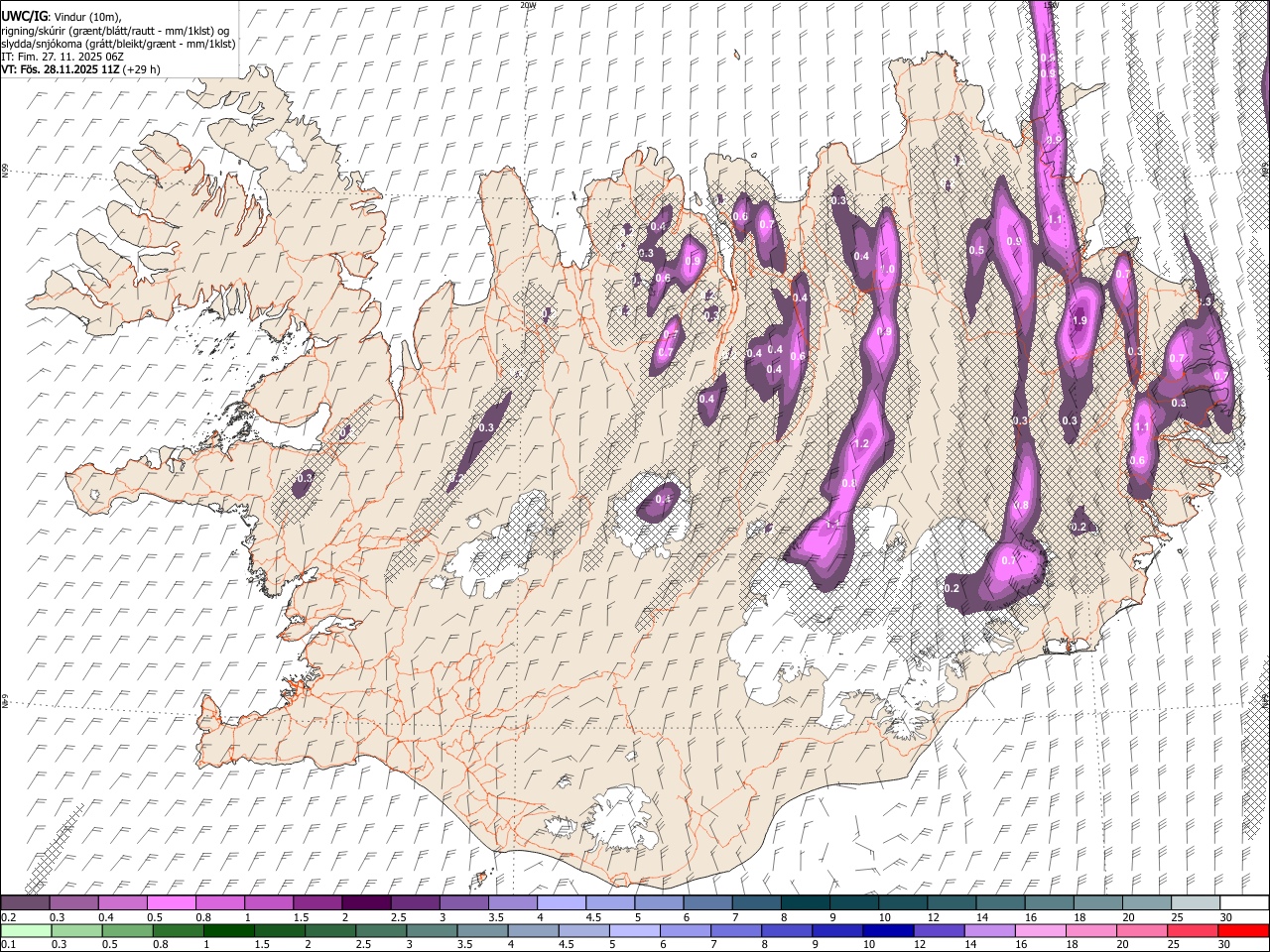Viewport: 1270px width, 952px height.
Task: Select upper legend swatch between 0.8 and 1
Action: coord(219,902)
